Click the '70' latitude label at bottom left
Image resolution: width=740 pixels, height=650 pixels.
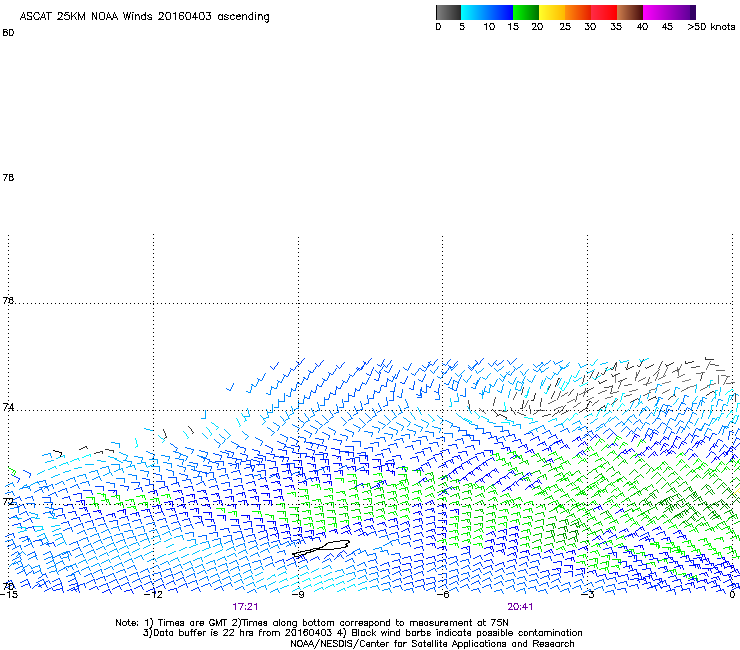pos(8,586)
